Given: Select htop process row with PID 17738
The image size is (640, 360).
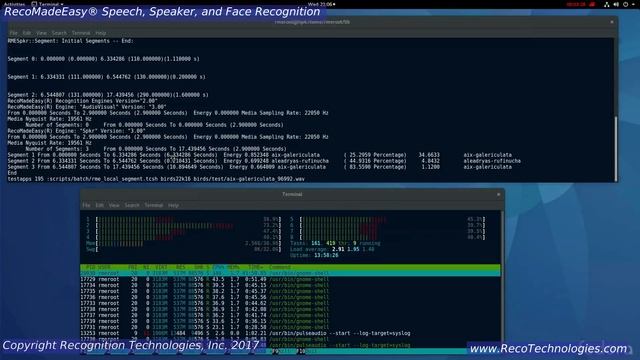Looking at the screenshot, I should tap(290, 309).
